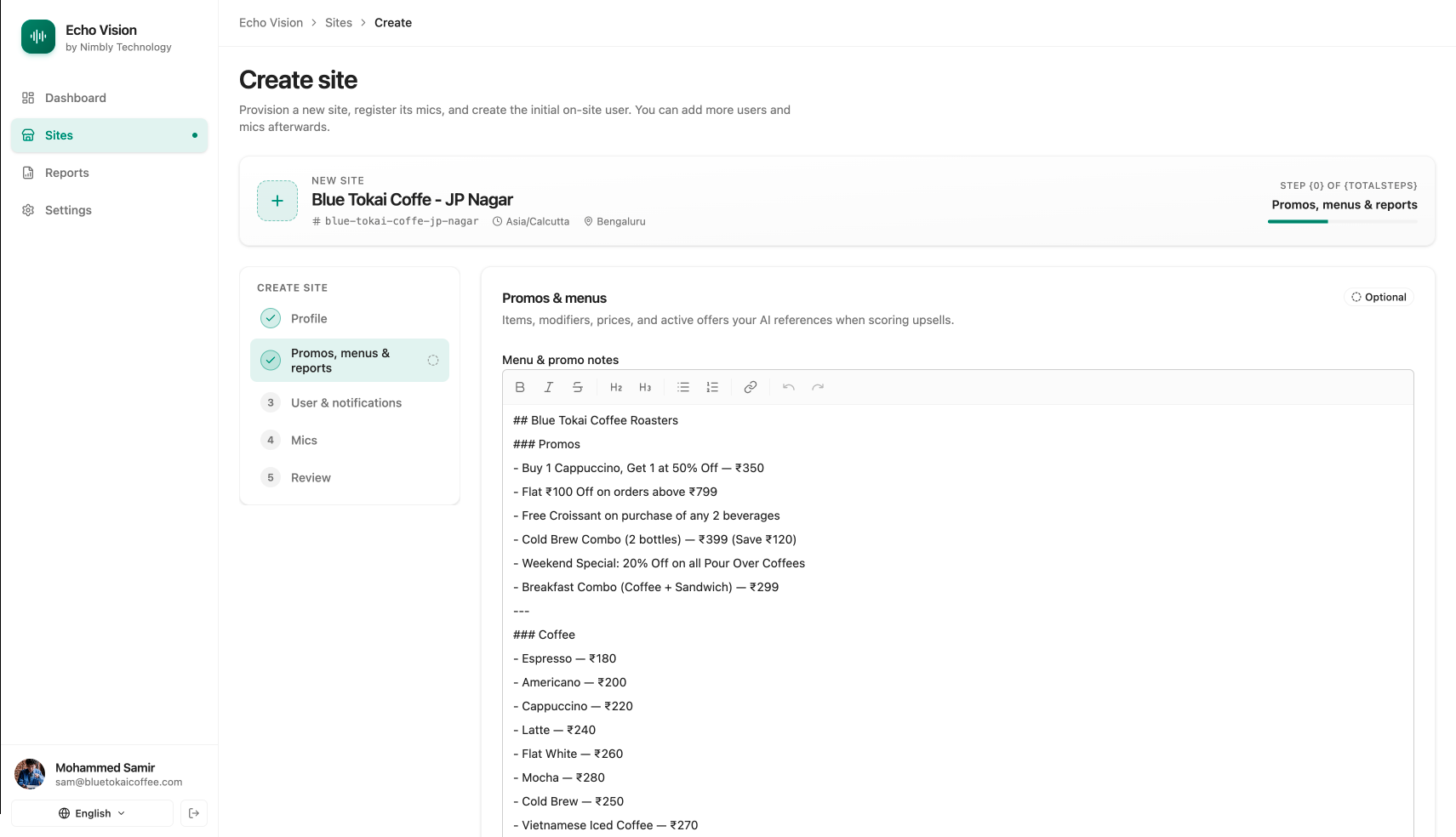
Task: Toggle strikethrough formatting
Action: click(578, 387)
